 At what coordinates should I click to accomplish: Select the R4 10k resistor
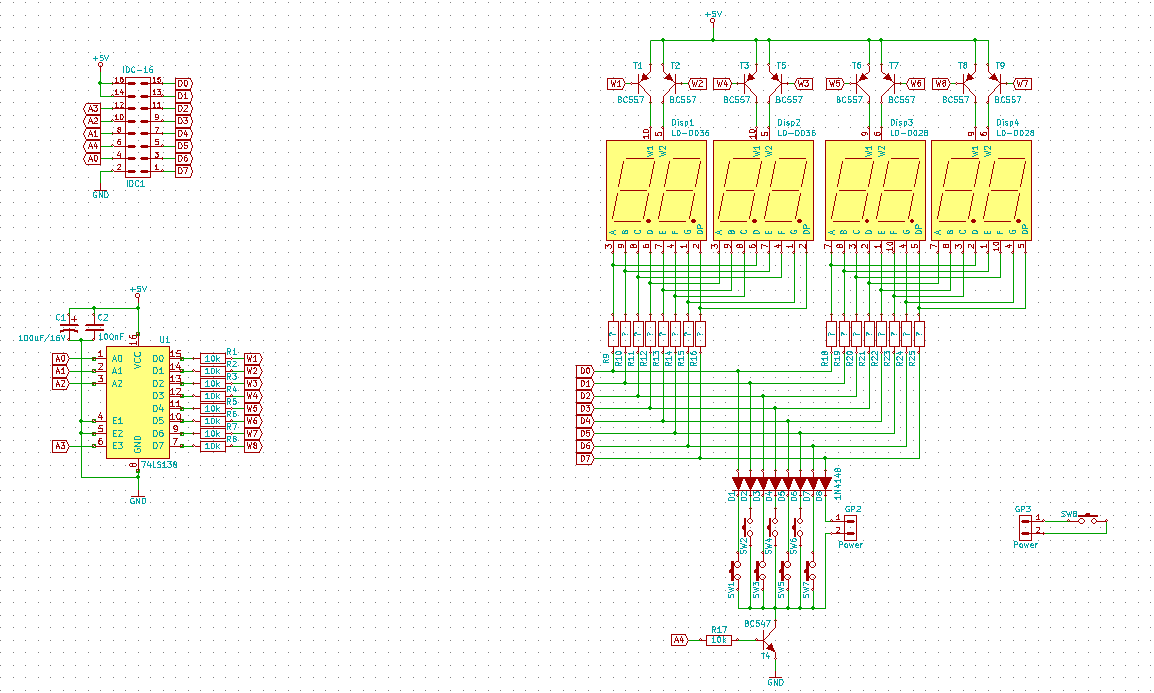(213, 396)
